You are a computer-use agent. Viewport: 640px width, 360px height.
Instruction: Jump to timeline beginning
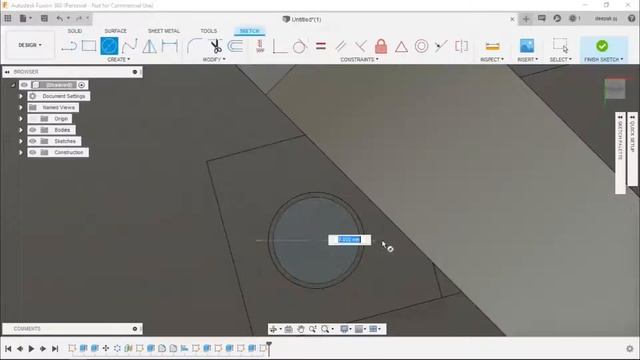click(8, 349)
